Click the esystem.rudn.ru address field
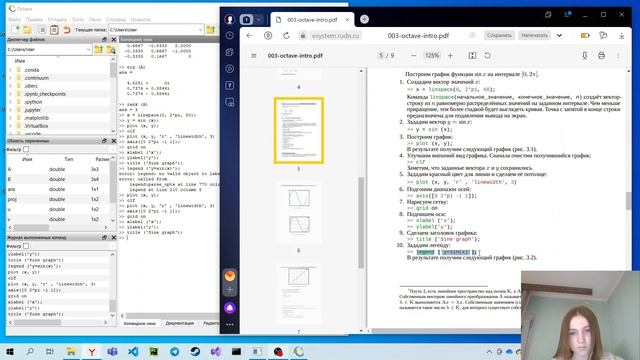This screenshot has width=640, height=360. pyautogui.click(x=336, y=36)
